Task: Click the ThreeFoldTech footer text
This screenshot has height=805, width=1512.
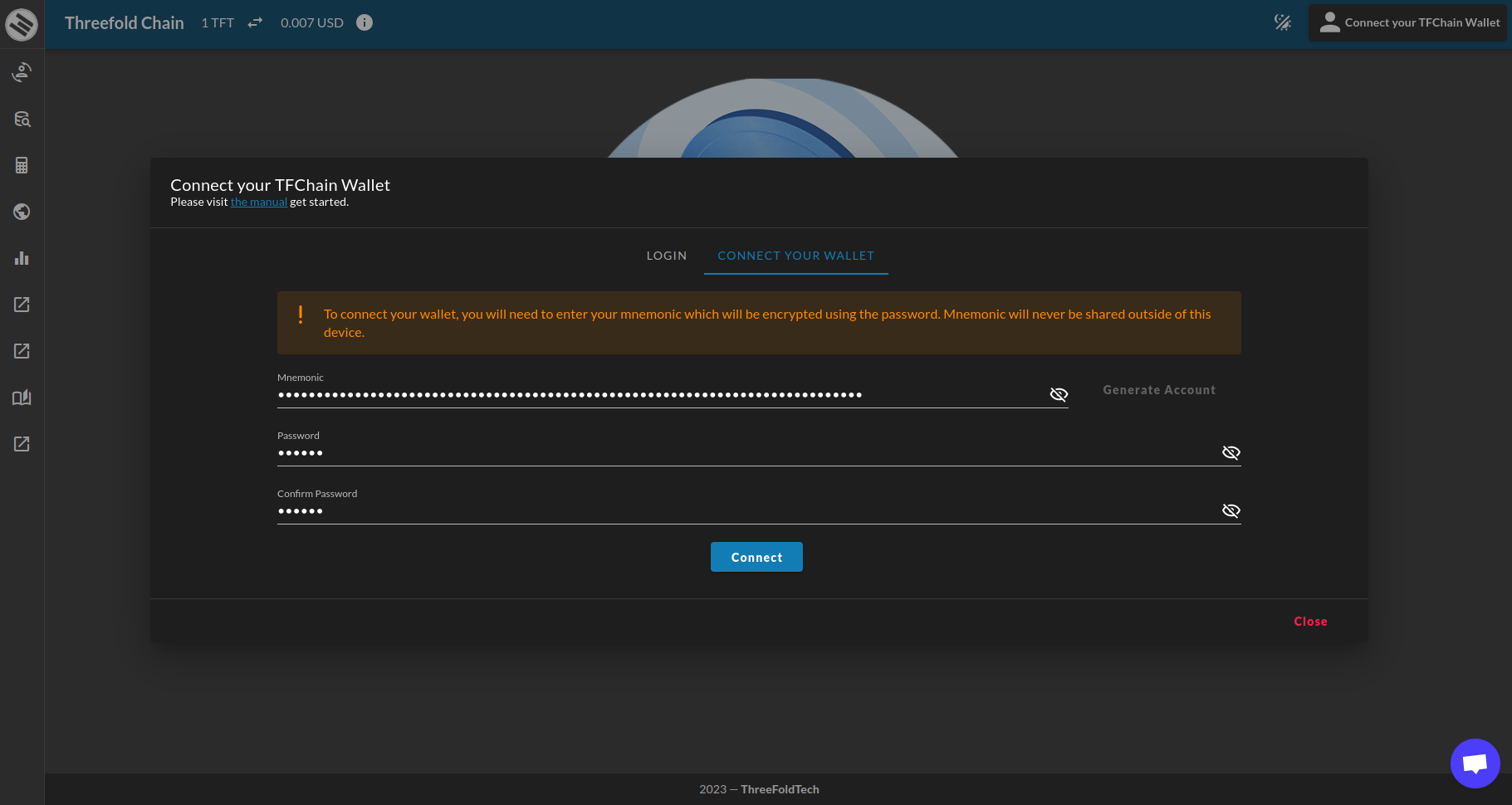Action: point(780,789)
